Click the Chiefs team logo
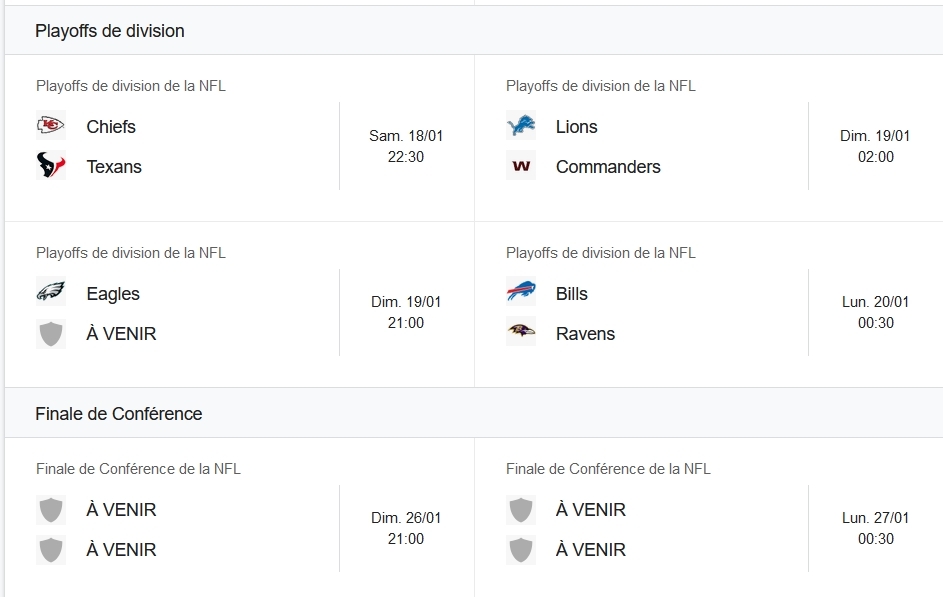The width and height of the screenshot is (943, 597). coord(51,126)
